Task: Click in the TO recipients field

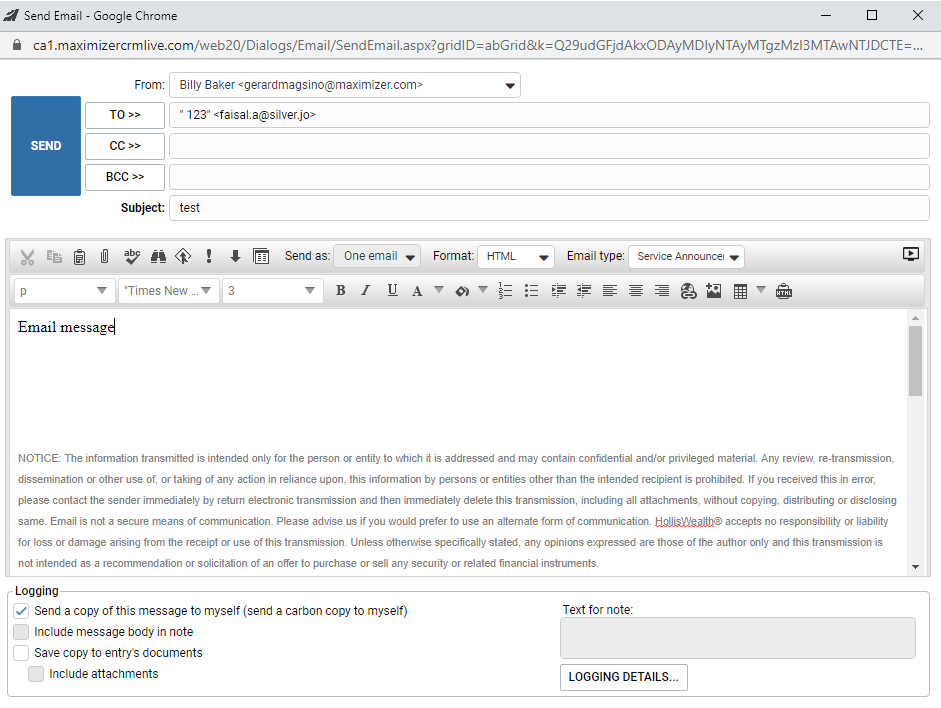Action: pyautogui.click(x=549, y=115)
